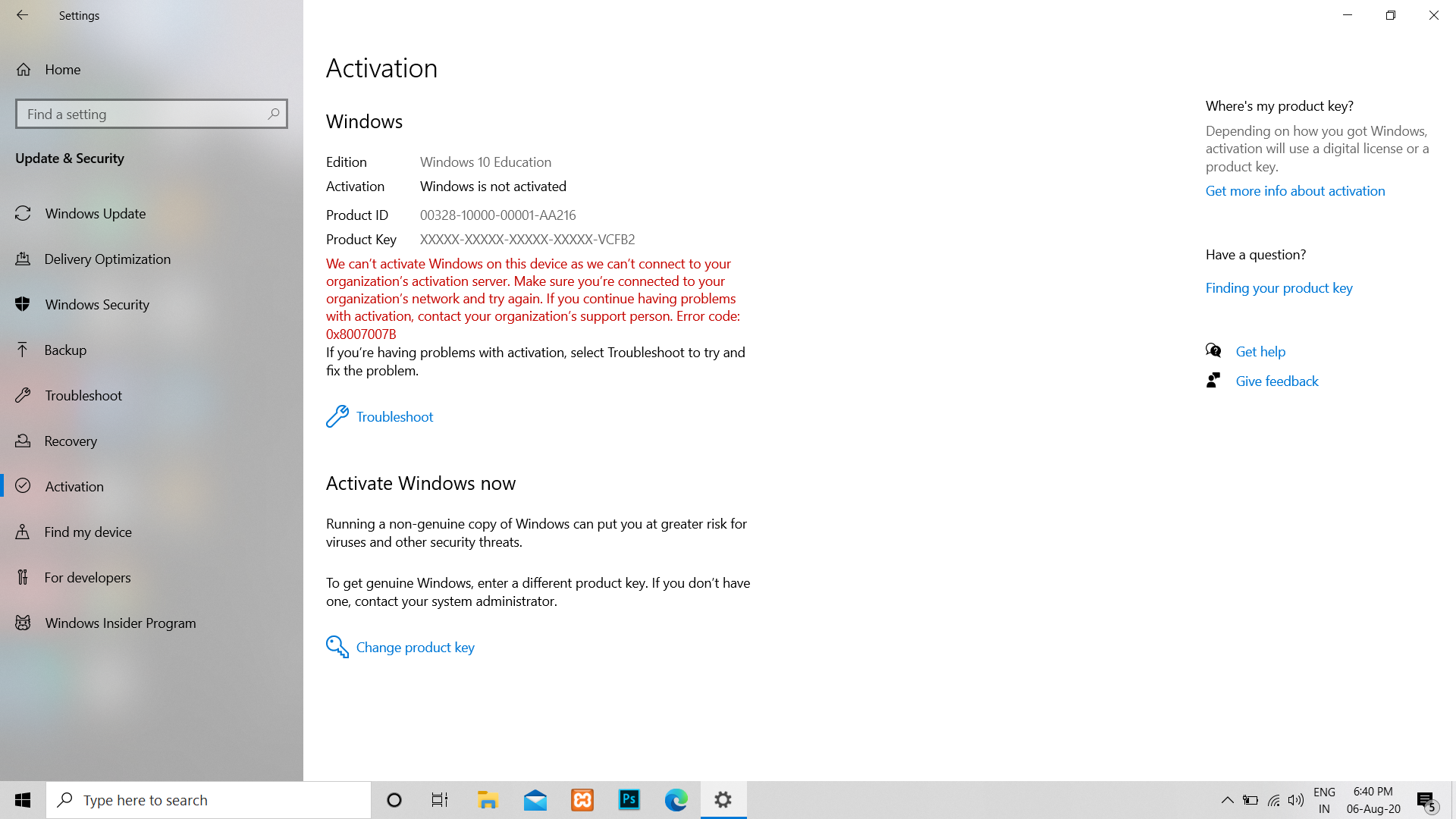Image resolution: width=1456 pixels, height=819 pixels.
Task: Click the Give feedback person icon
Action: click(1213, 380)
